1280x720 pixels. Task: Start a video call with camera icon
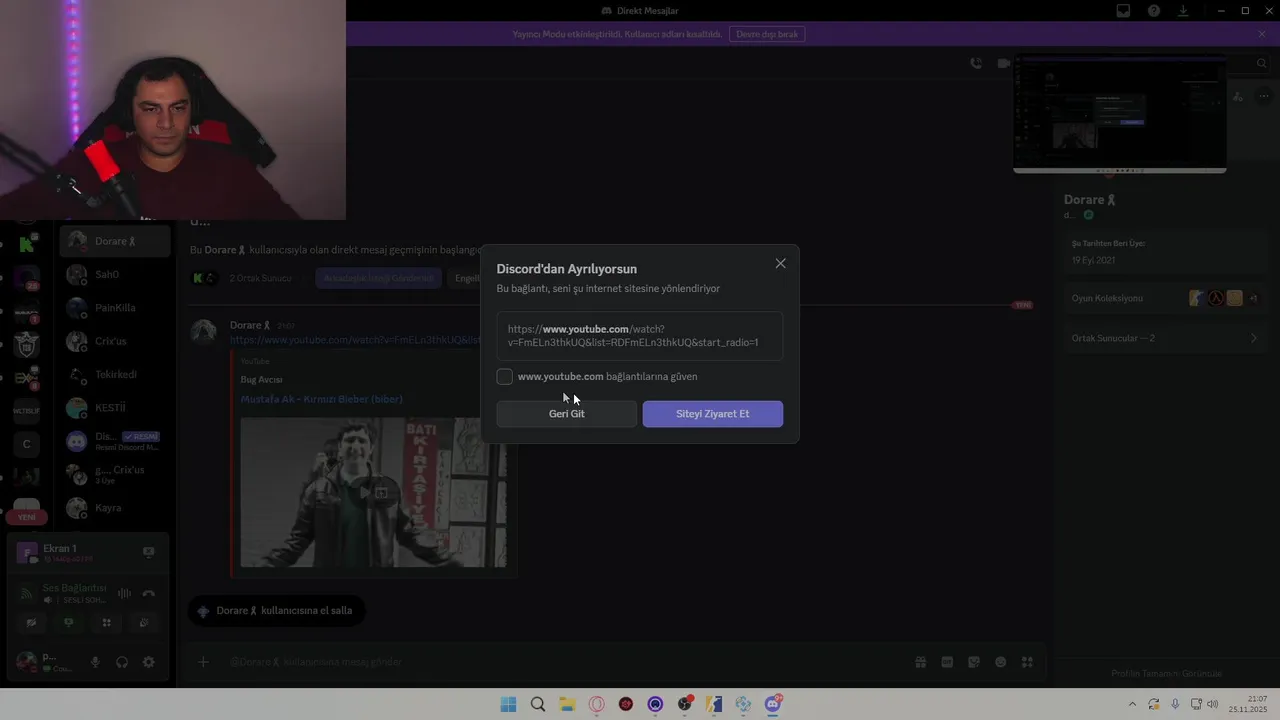pos(1004,63)
